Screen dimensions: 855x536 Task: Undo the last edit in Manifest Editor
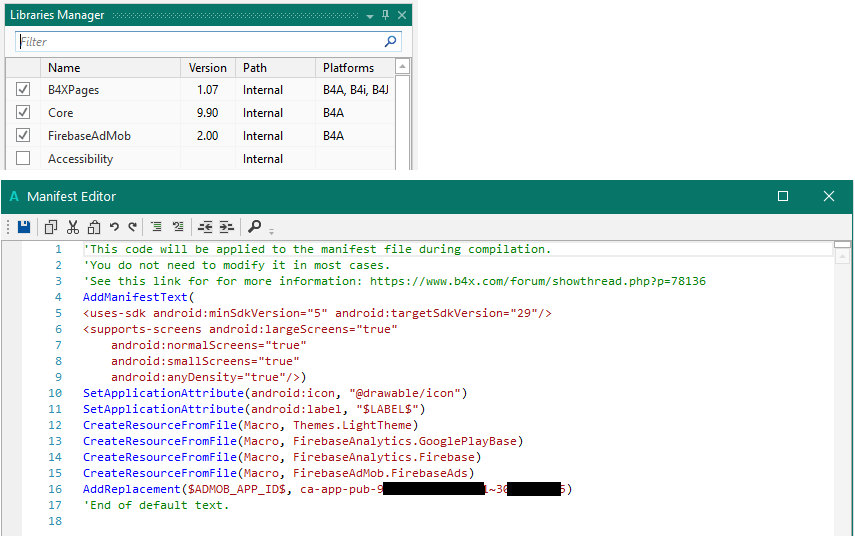click(x=114, y=227)
